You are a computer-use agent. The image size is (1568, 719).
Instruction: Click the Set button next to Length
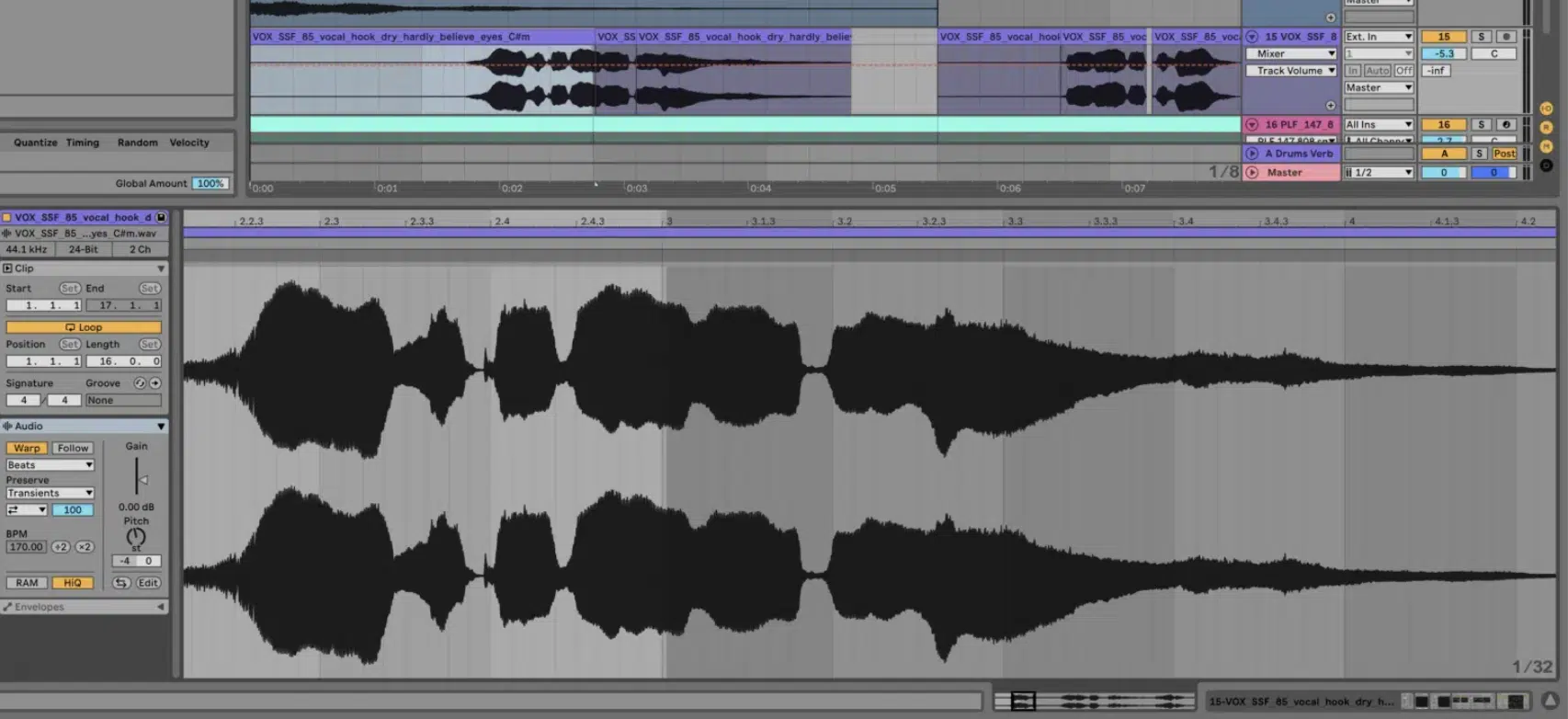tap(150, 345)
